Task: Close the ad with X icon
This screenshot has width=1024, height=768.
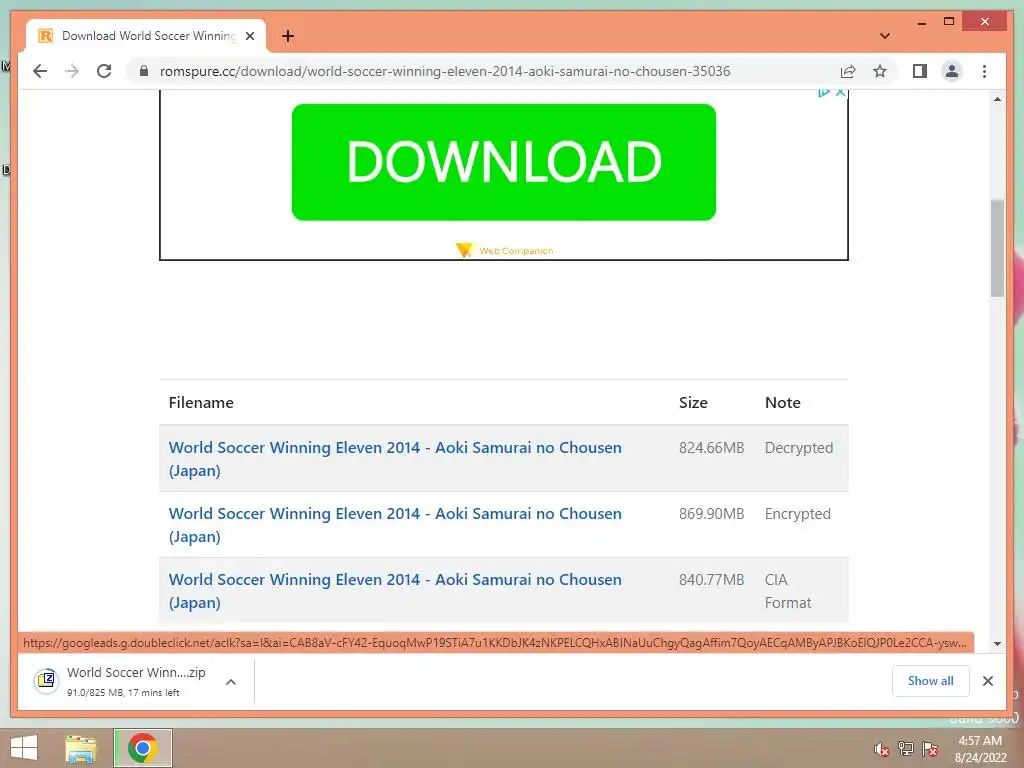Action: (840, 93)
